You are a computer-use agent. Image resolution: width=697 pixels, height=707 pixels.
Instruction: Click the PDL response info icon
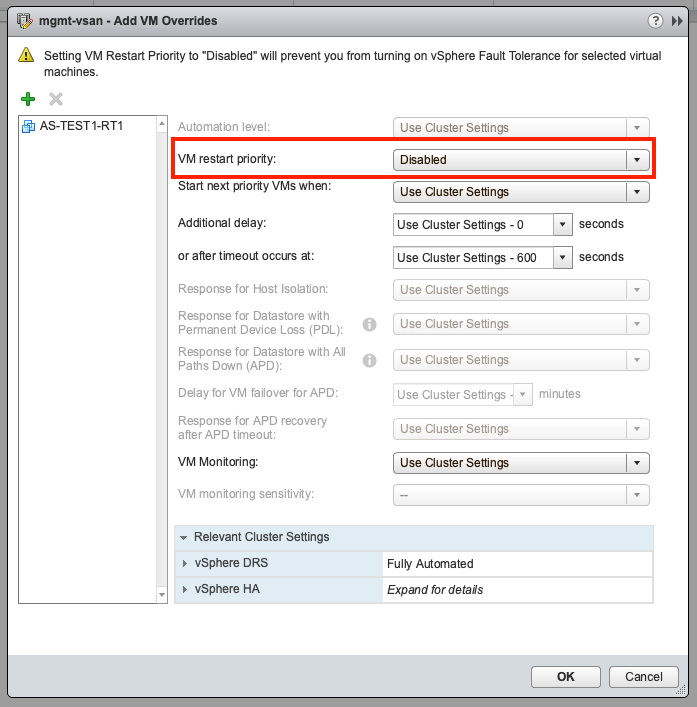point(369,324)
